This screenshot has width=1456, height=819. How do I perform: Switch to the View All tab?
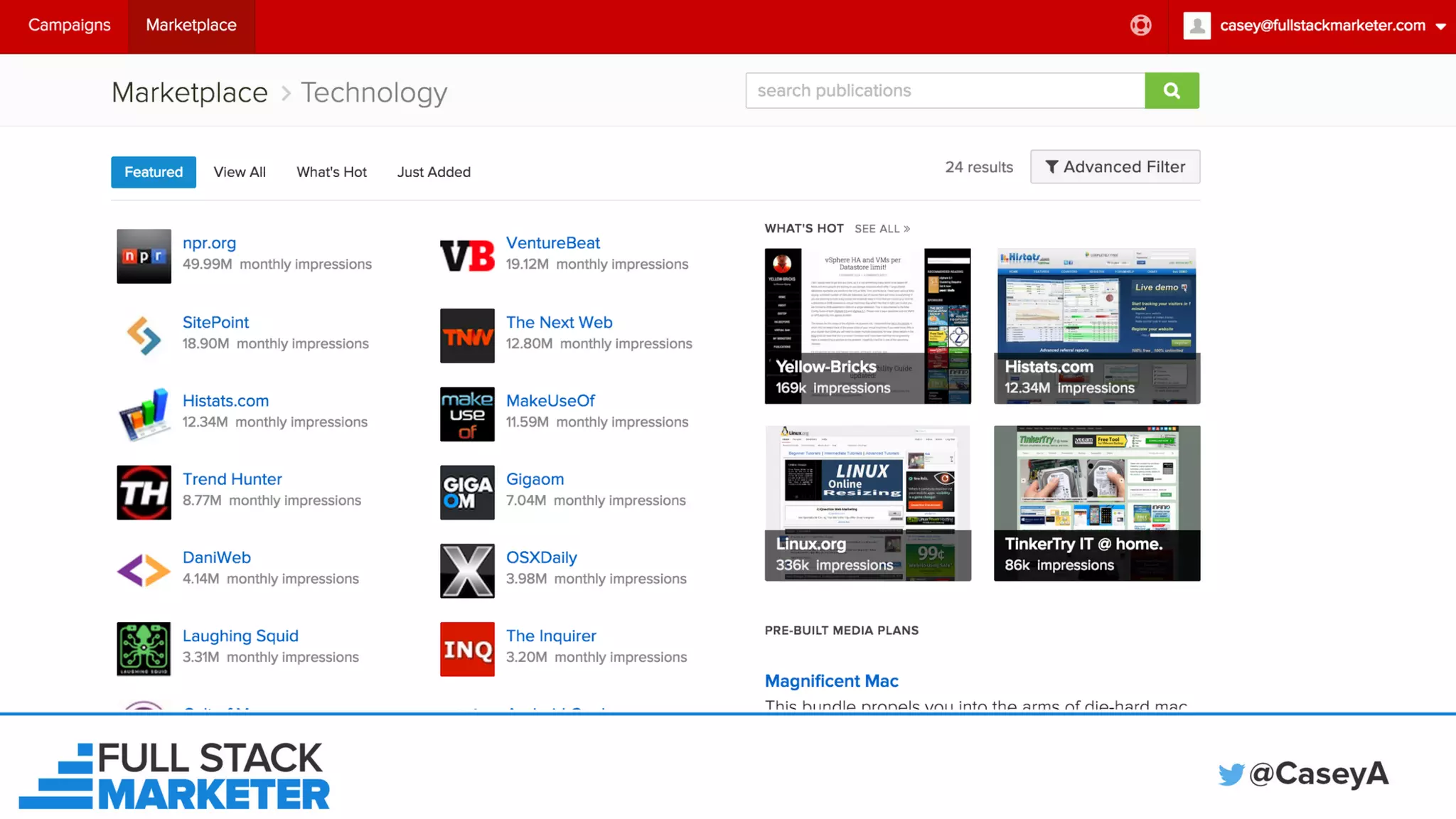point(240,172)
